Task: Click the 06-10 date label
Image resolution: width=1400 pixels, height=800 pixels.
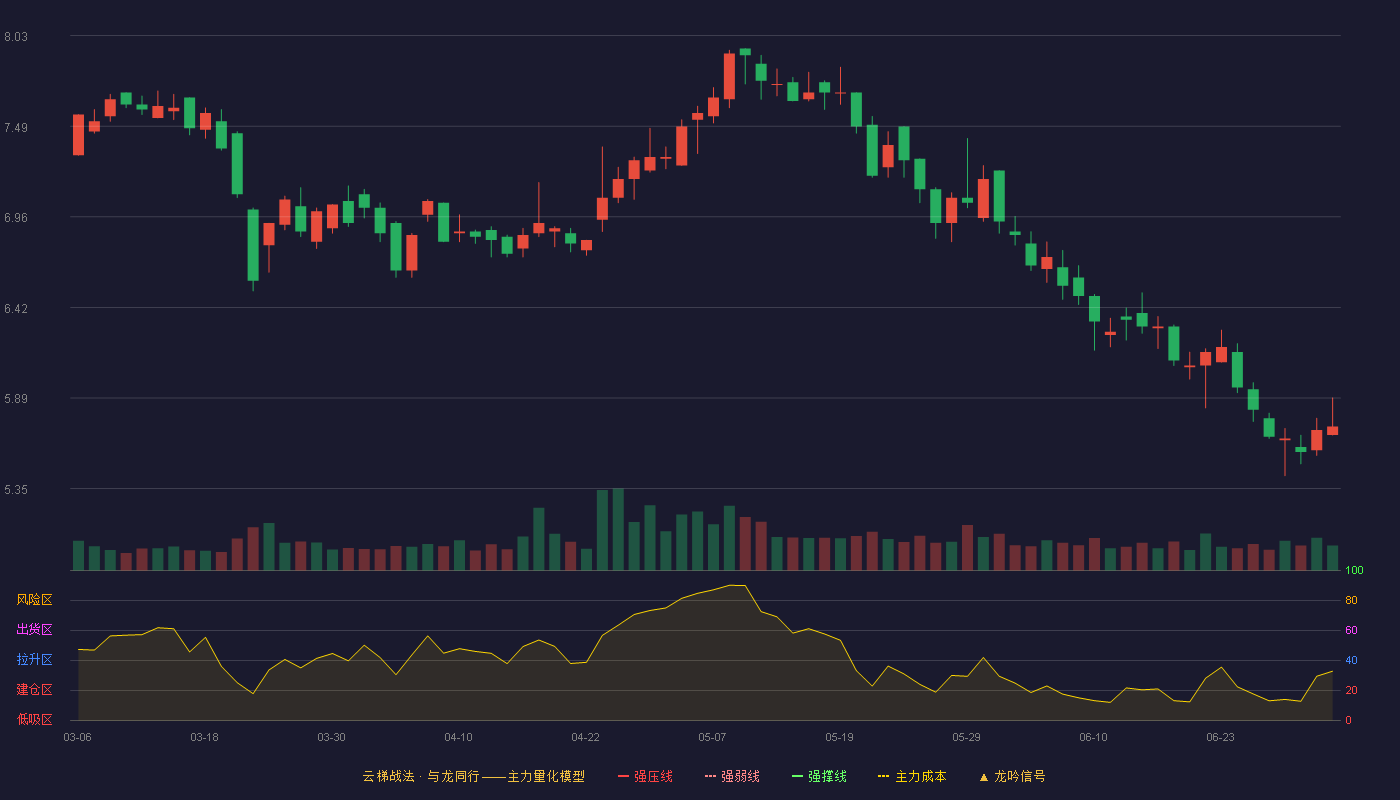Action: tap(1093, 737)
